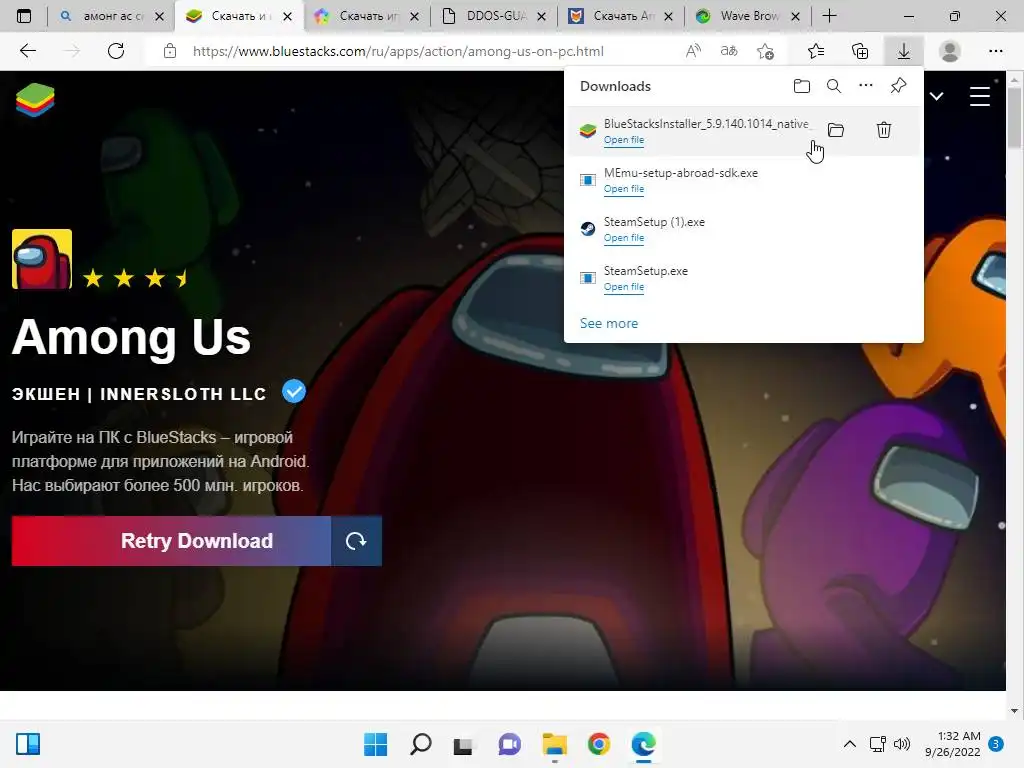Image resolution: width=1024 pixels, height=768 pixels.
Task: Click the page vertical scrollbar thumb
Action: 1014,118
